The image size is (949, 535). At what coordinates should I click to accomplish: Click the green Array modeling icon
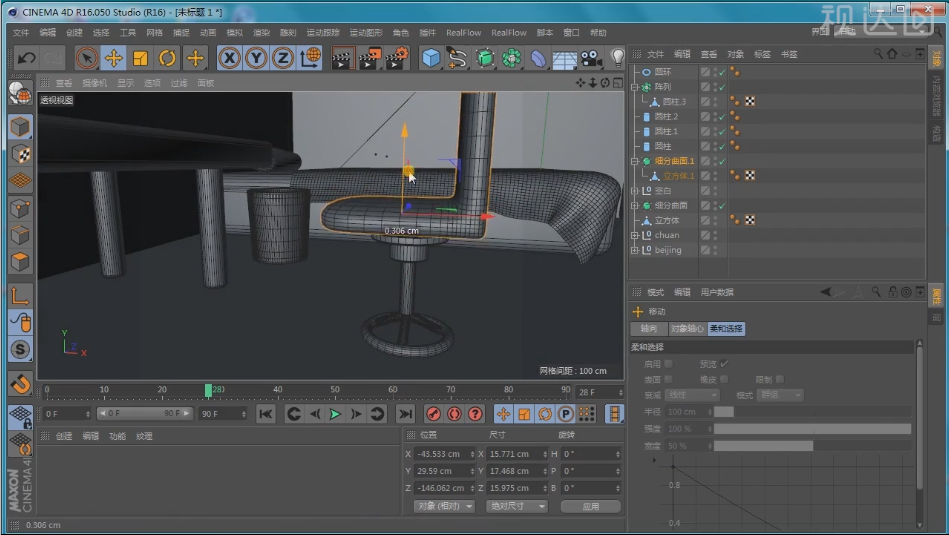[511, 58]
